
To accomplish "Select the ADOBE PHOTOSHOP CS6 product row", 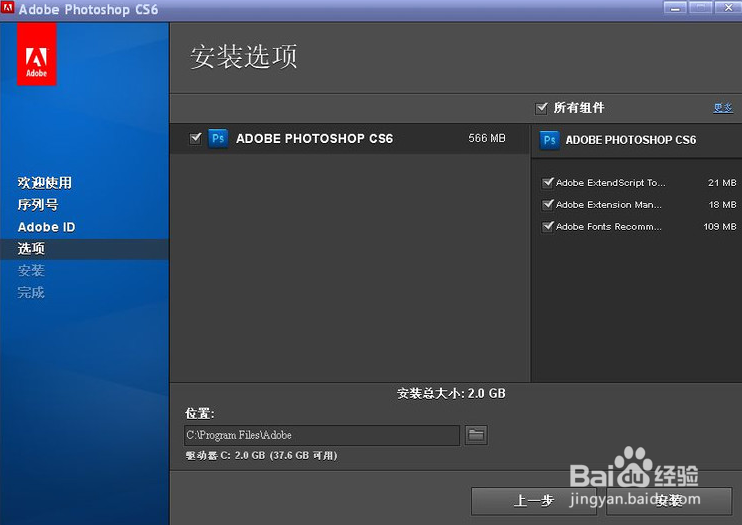I will click(349, 139).
